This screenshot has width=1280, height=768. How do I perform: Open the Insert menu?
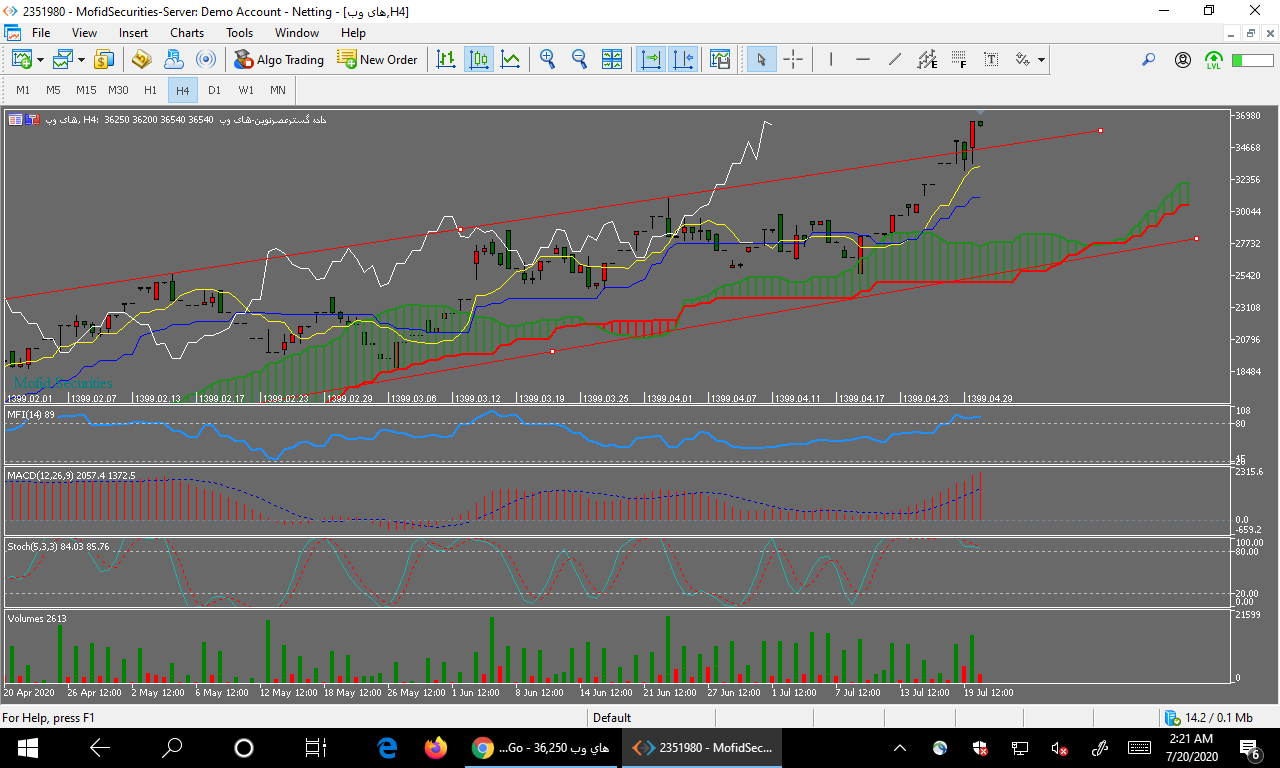click(133, 33)
